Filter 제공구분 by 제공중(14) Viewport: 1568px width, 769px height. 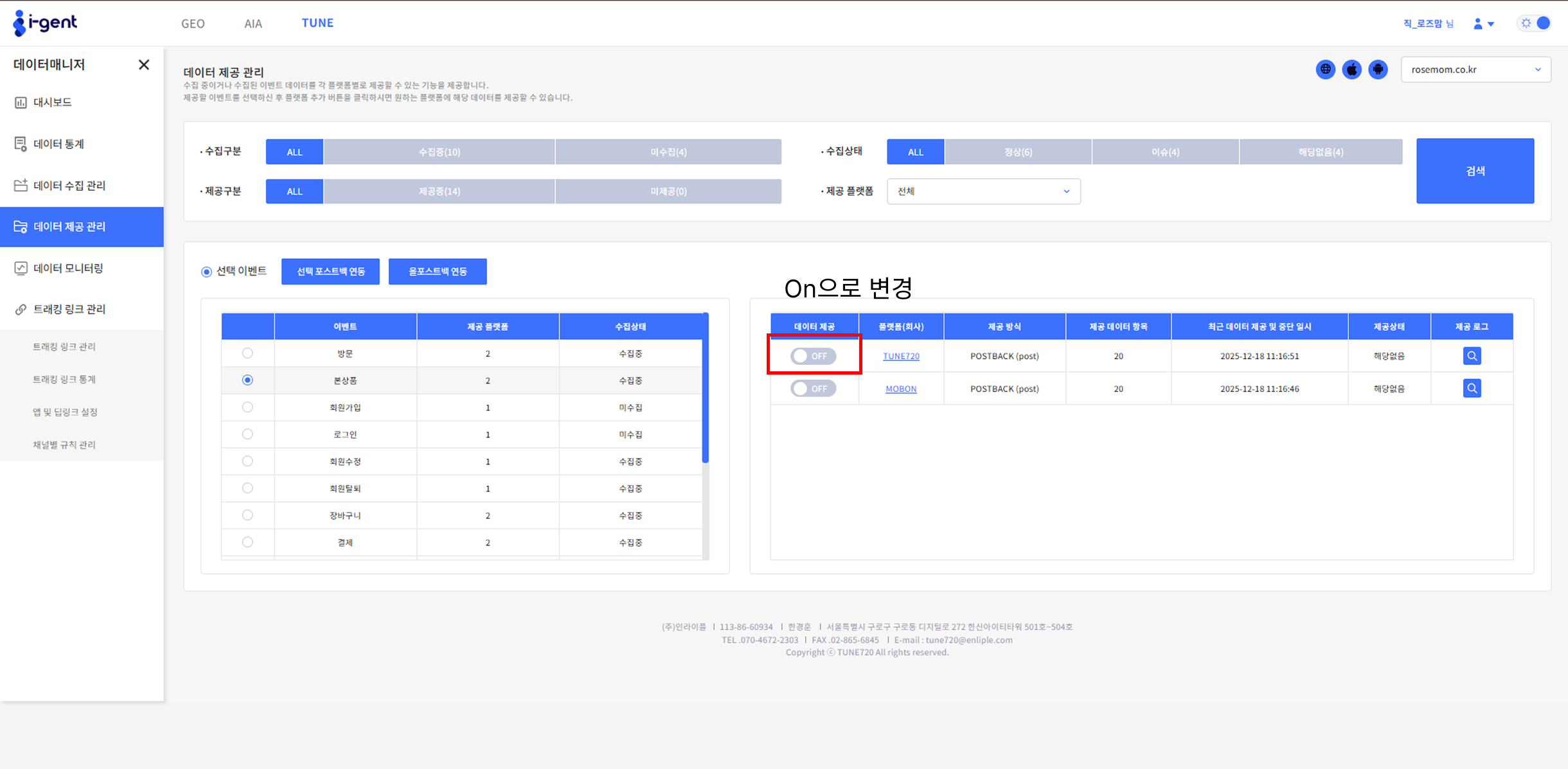[440, 191]
